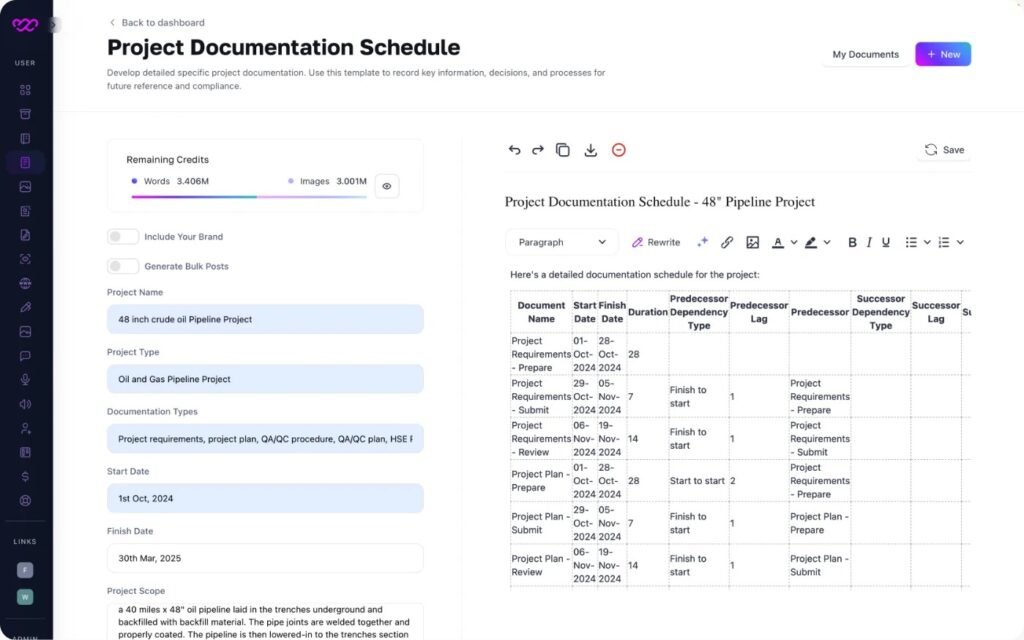1024x640 pixels.
Task: Open the highlighted document icon in sidebar
Action: pyautogui.click(x=25, y=163)
